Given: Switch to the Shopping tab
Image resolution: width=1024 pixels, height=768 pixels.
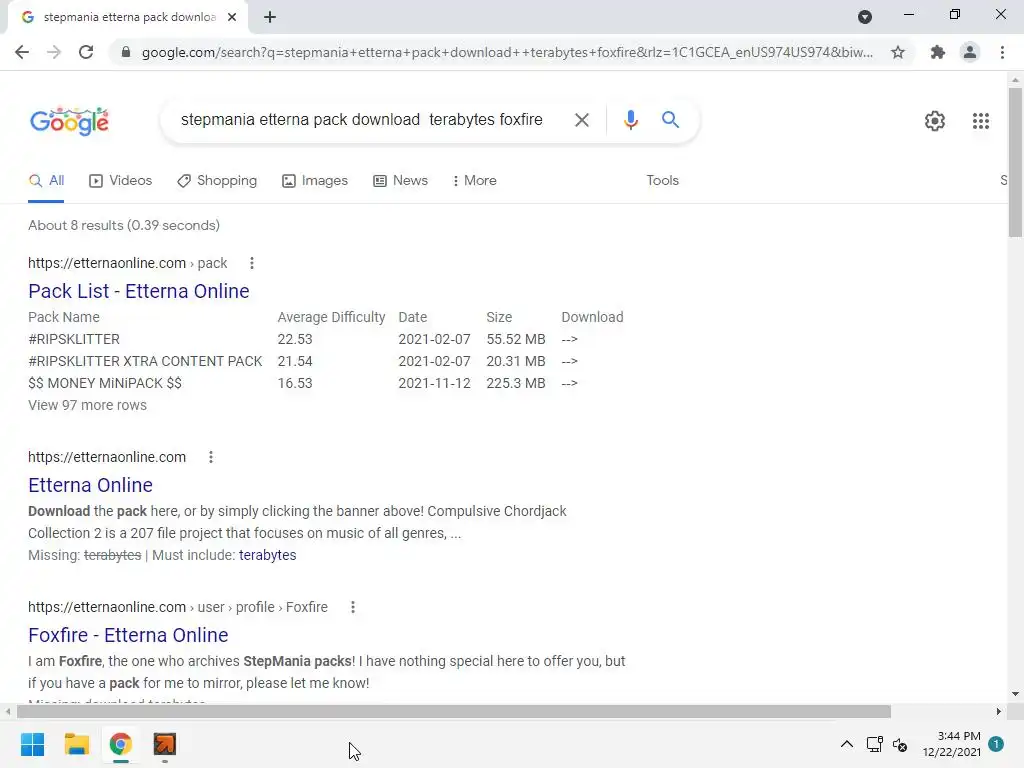Looking at the screenshot, I should 217,181.
